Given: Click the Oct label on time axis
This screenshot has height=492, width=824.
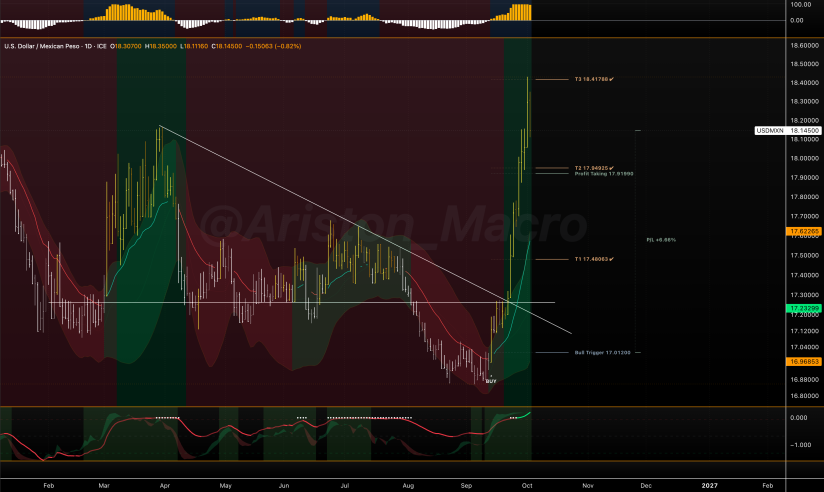Looking at the screenshot, I should (527, 486).
